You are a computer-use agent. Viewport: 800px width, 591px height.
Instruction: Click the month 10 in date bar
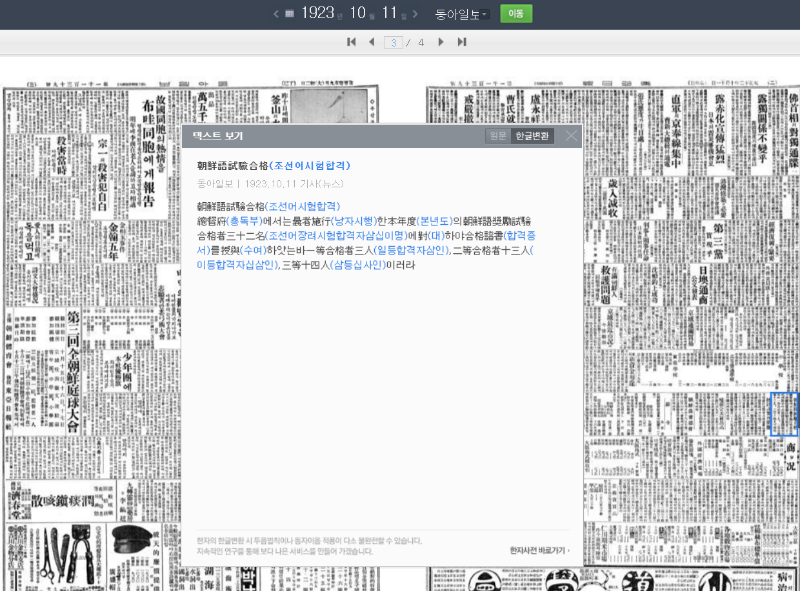click(358, 13)
